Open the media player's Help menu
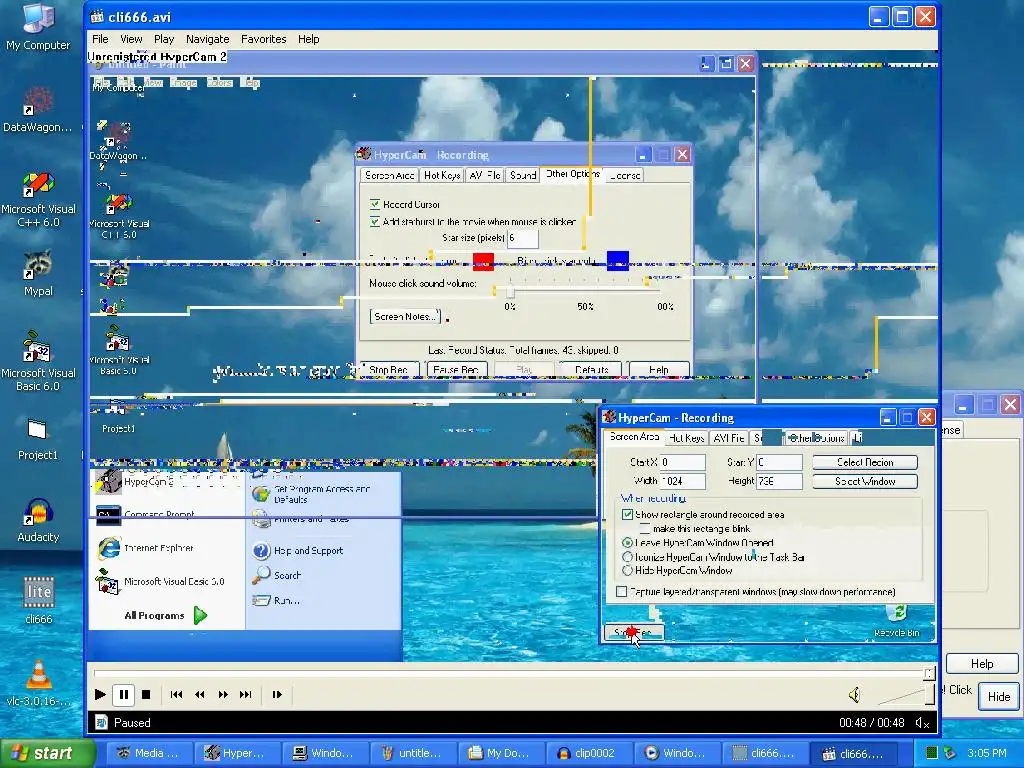Image resolution: width=1024 pixels, height=768 pixels. (x=308, y=39)
